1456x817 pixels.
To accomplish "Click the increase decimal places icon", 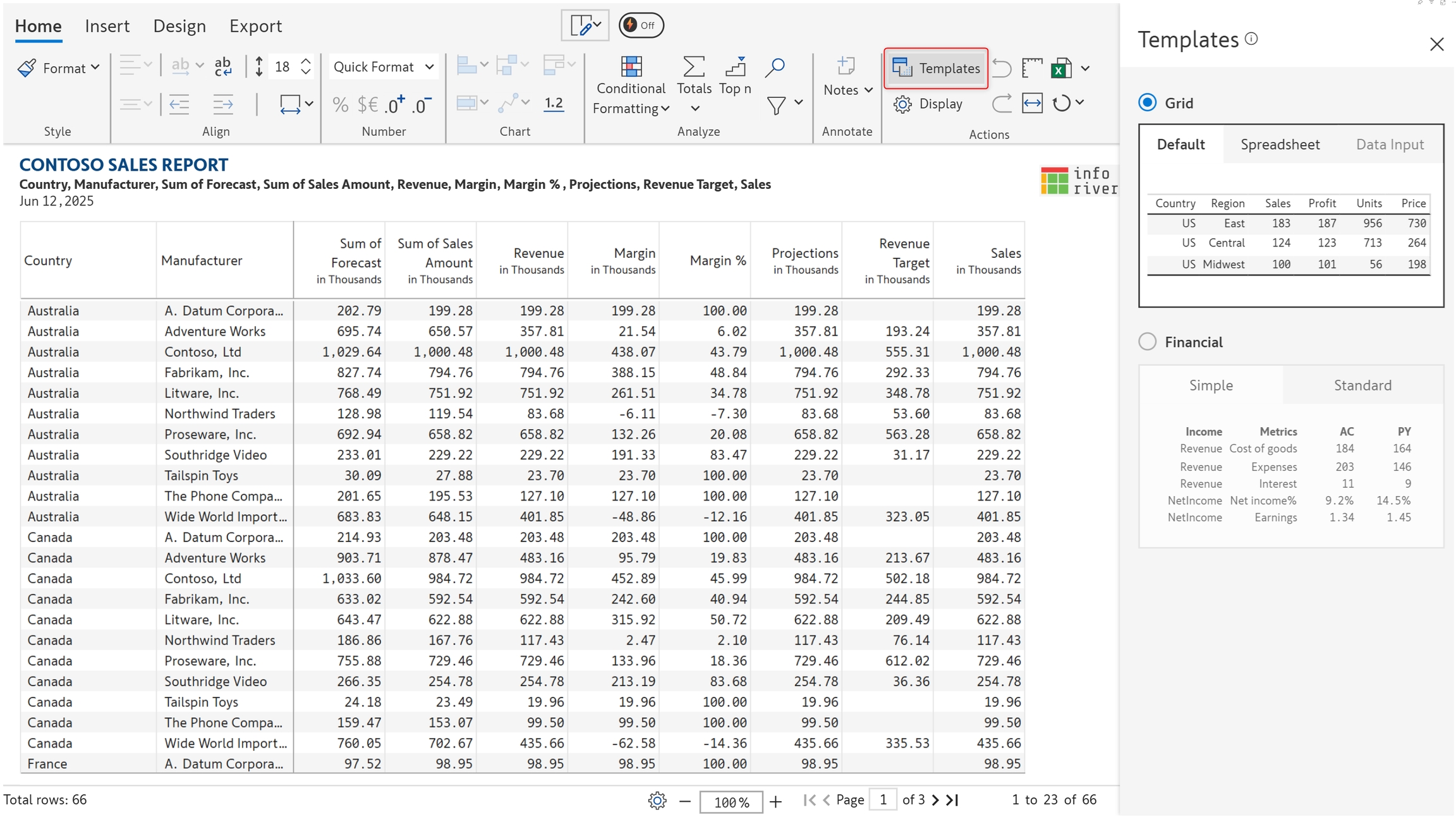I will pyautogui.click(x=396, y=104).
